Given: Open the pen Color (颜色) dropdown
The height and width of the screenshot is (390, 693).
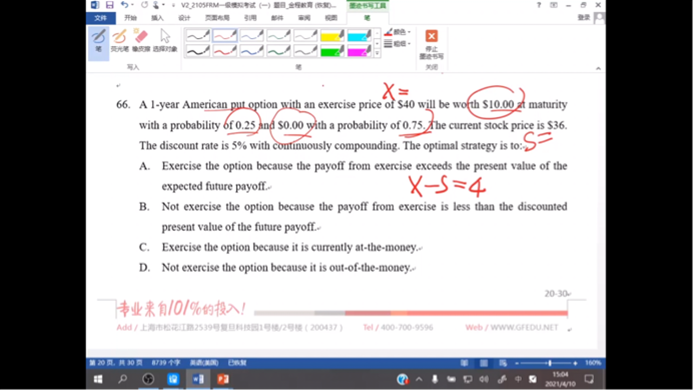Looking at the screenshot, I should (x=397, y=32).
